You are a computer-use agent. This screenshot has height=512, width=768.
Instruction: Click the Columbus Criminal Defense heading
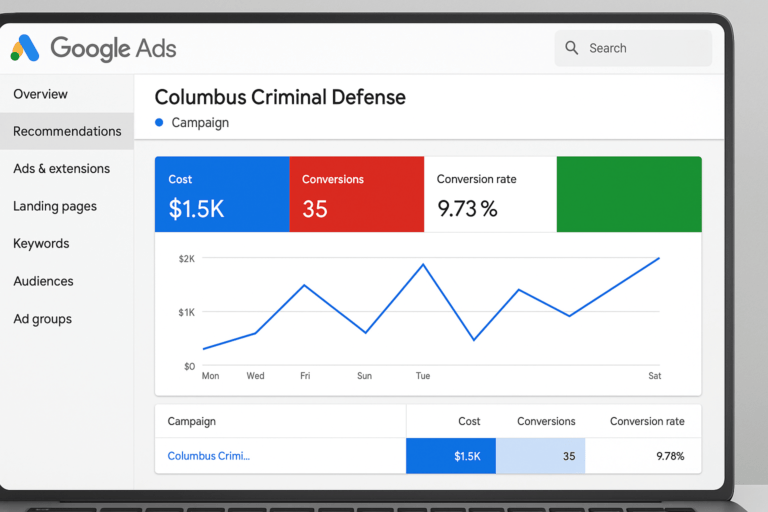[x=280, y=97]
